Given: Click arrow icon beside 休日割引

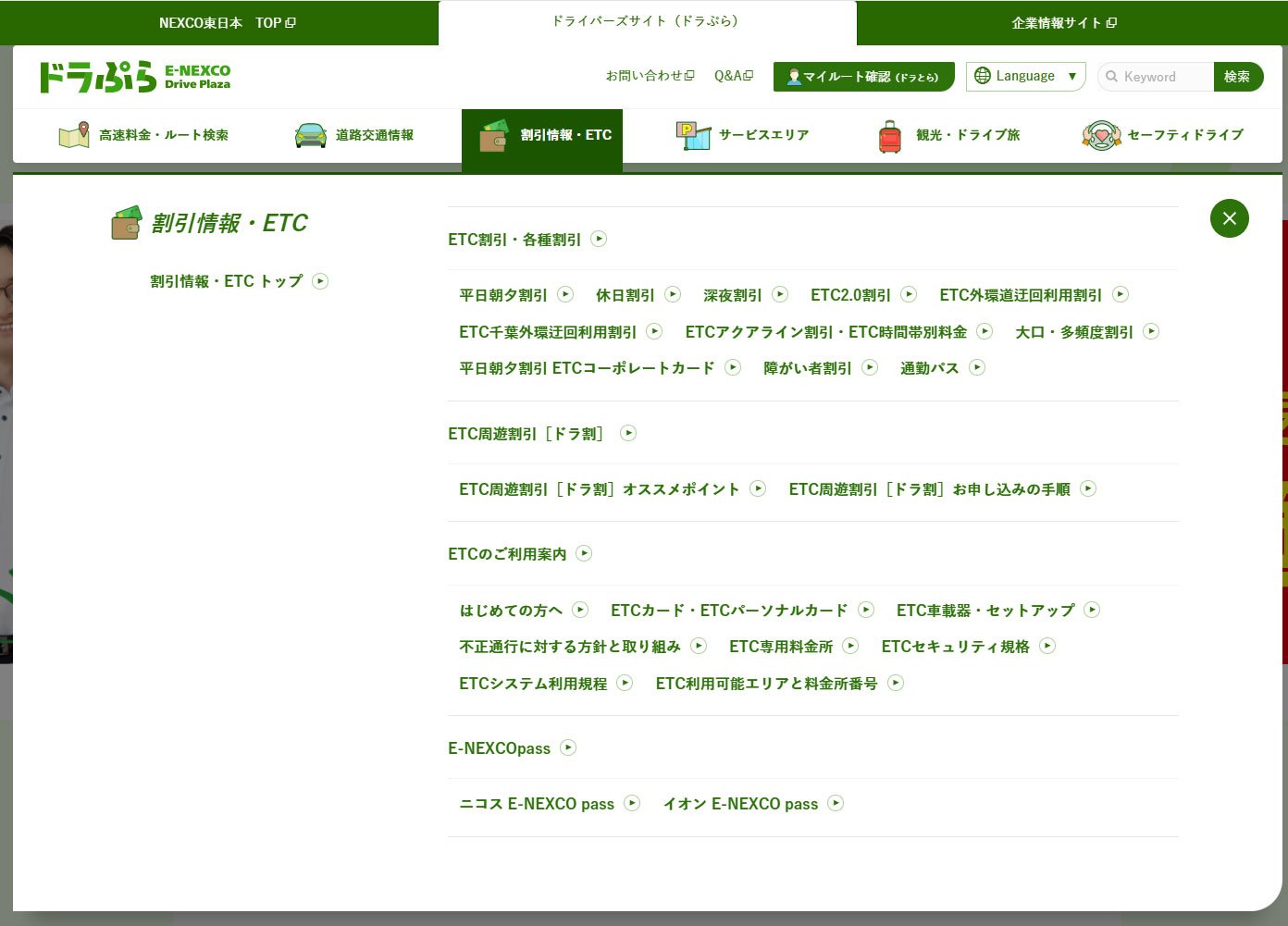Looking at the screenshot, I should click(673, 294).
